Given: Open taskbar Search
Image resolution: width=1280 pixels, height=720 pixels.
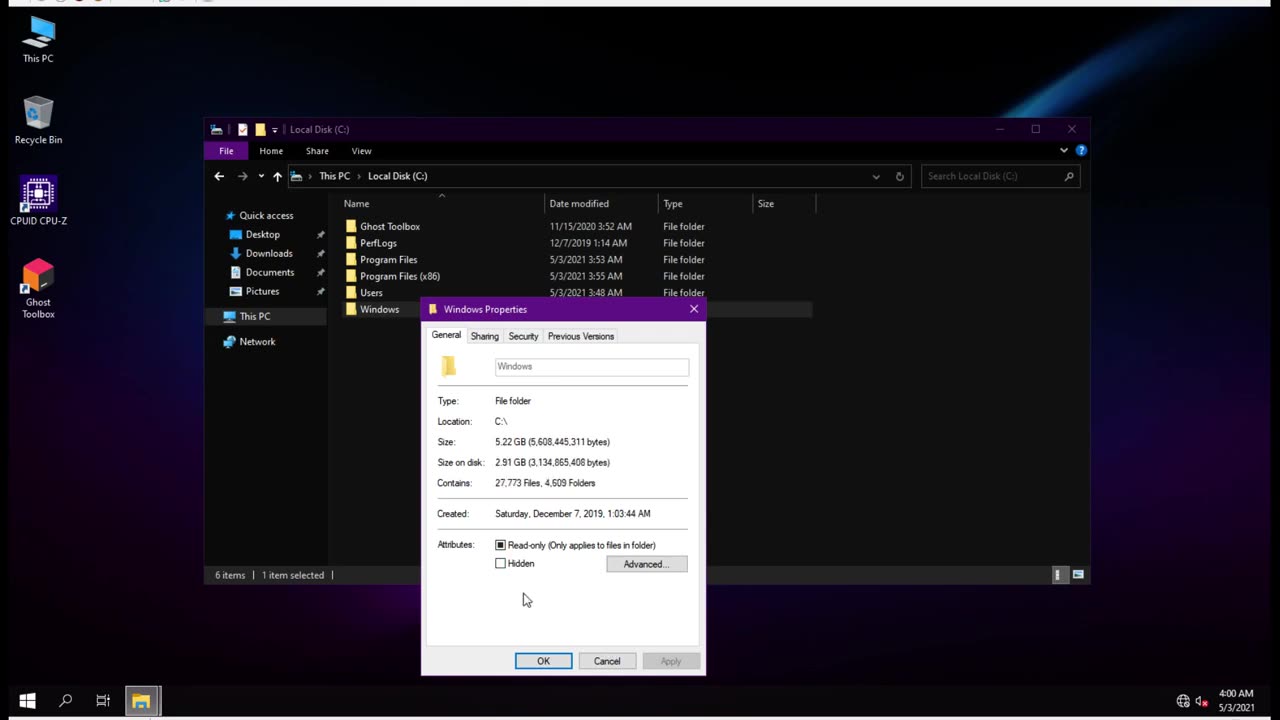Looking at the screenshot, I should click(65, 701).
